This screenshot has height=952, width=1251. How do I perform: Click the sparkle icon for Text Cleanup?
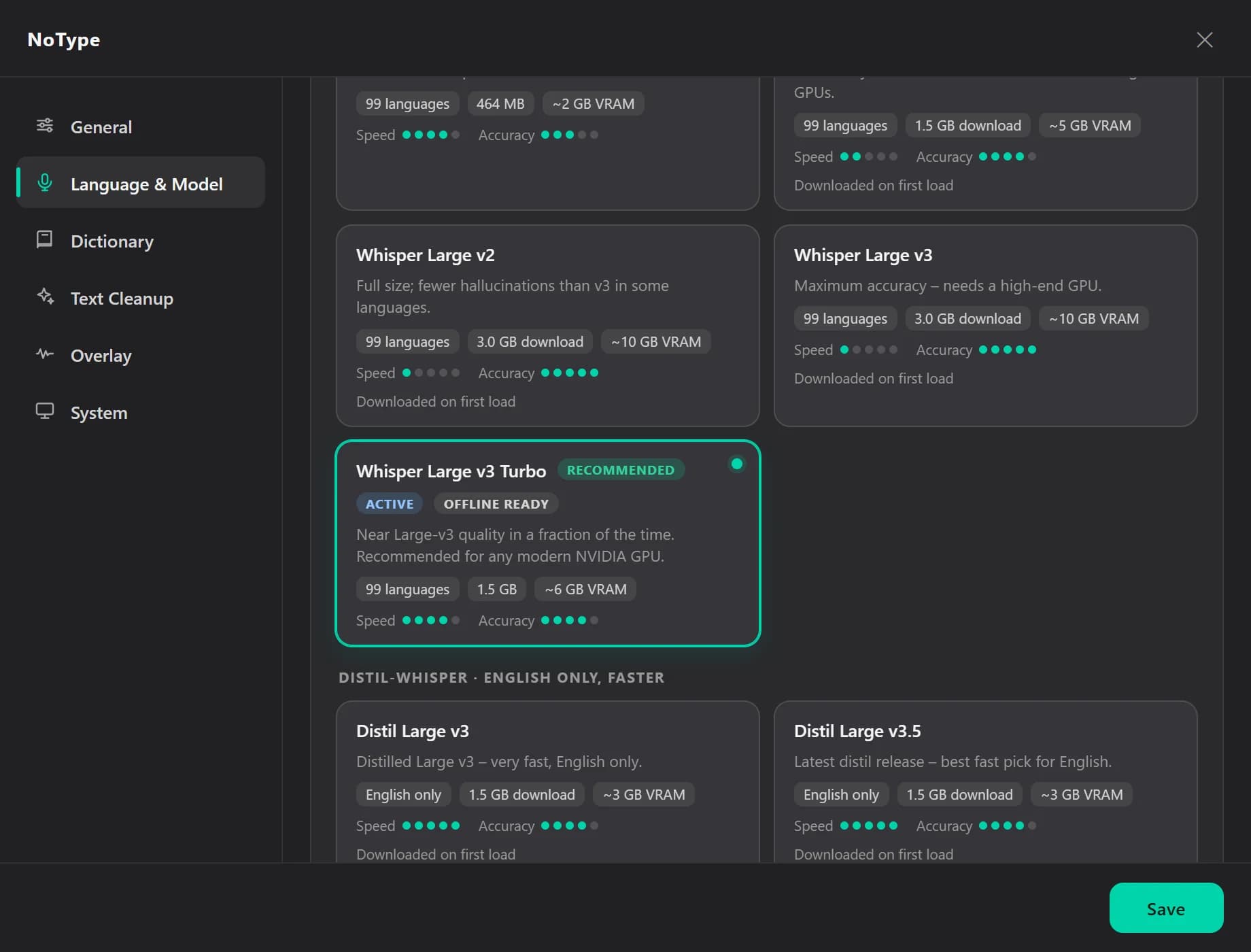point(45,297)
